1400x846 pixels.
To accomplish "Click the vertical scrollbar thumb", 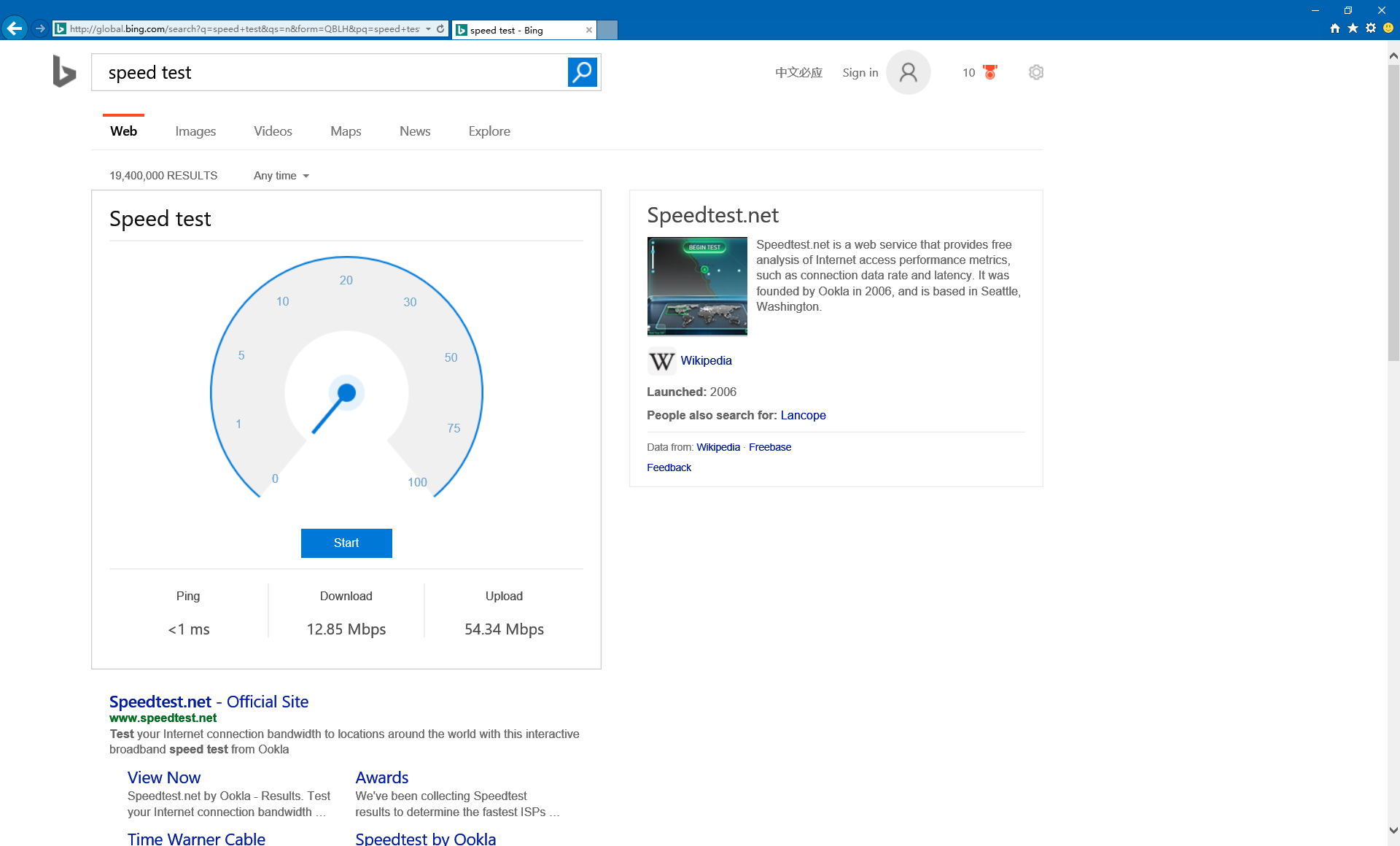I will pyautogui.click(x=1393, y=213).
